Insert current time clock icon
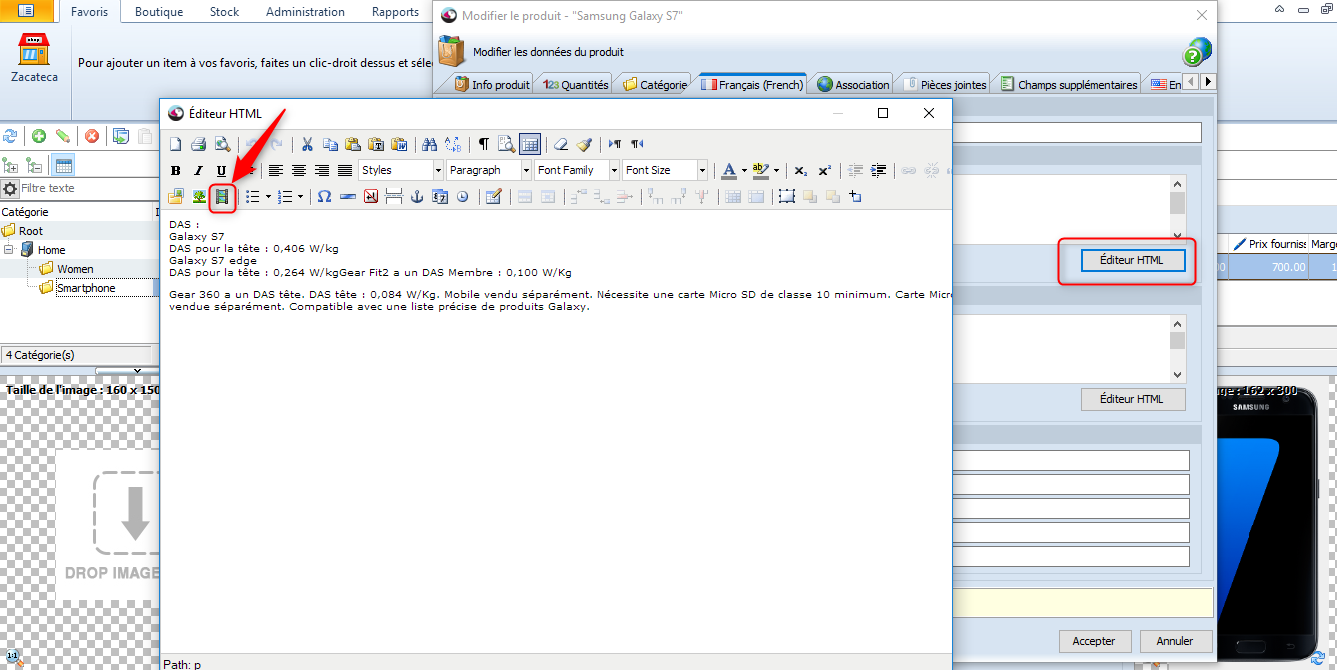Image resolution: width=1337 pixels, height=670 pixels. point(462,197)
